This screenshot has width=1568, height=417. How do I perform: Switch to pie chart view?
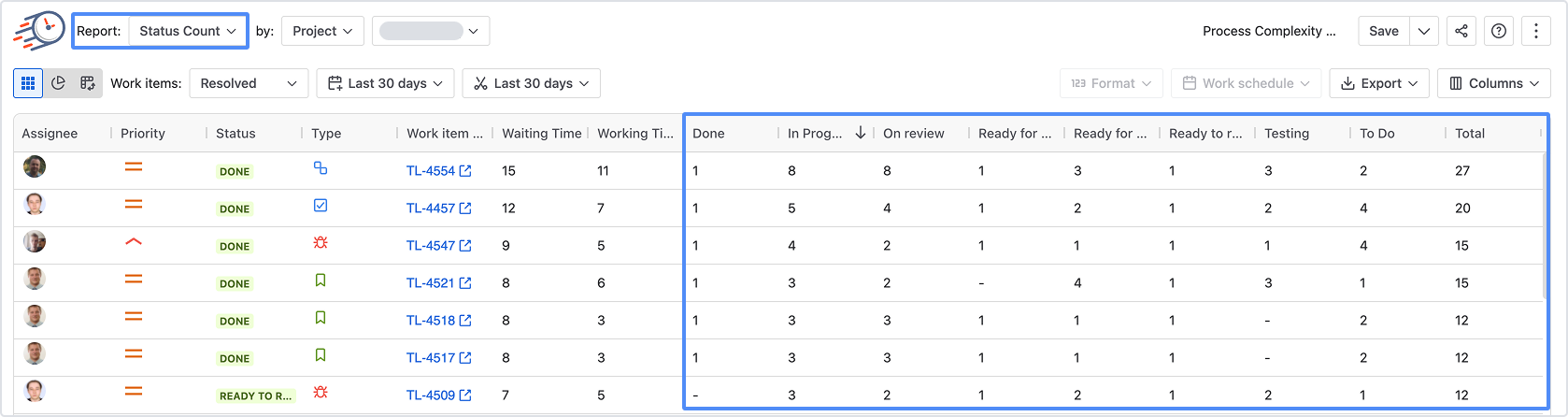(x=58, y=83)
